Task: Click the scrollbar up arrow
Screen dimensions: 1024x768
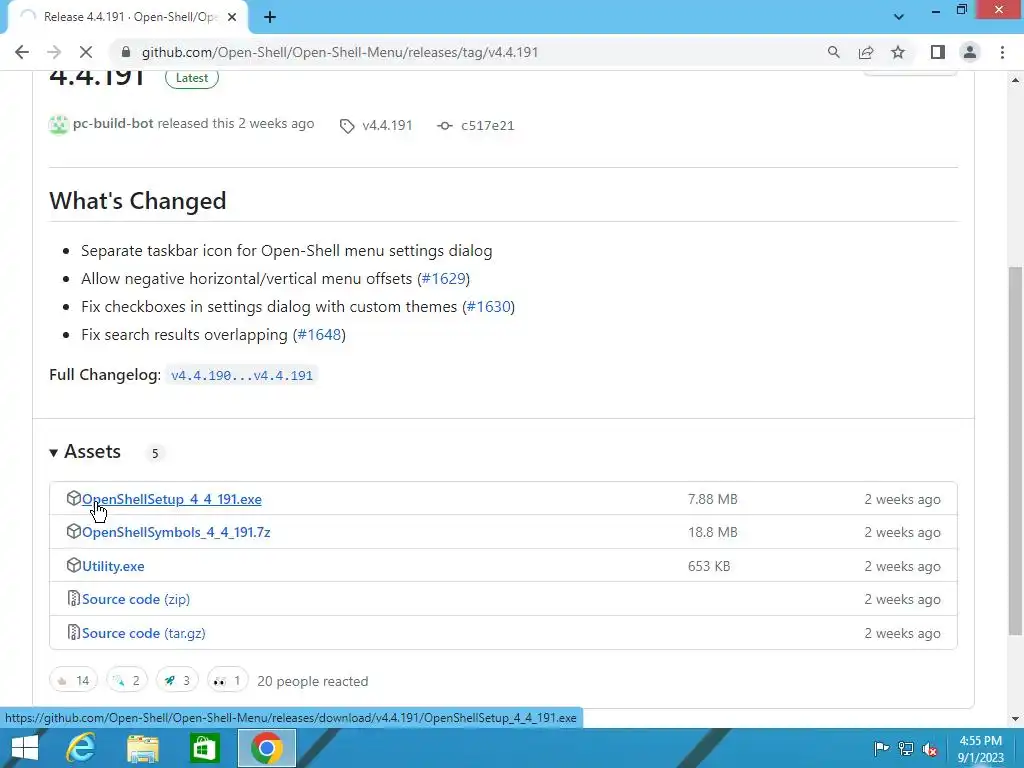Action: 1016,80
